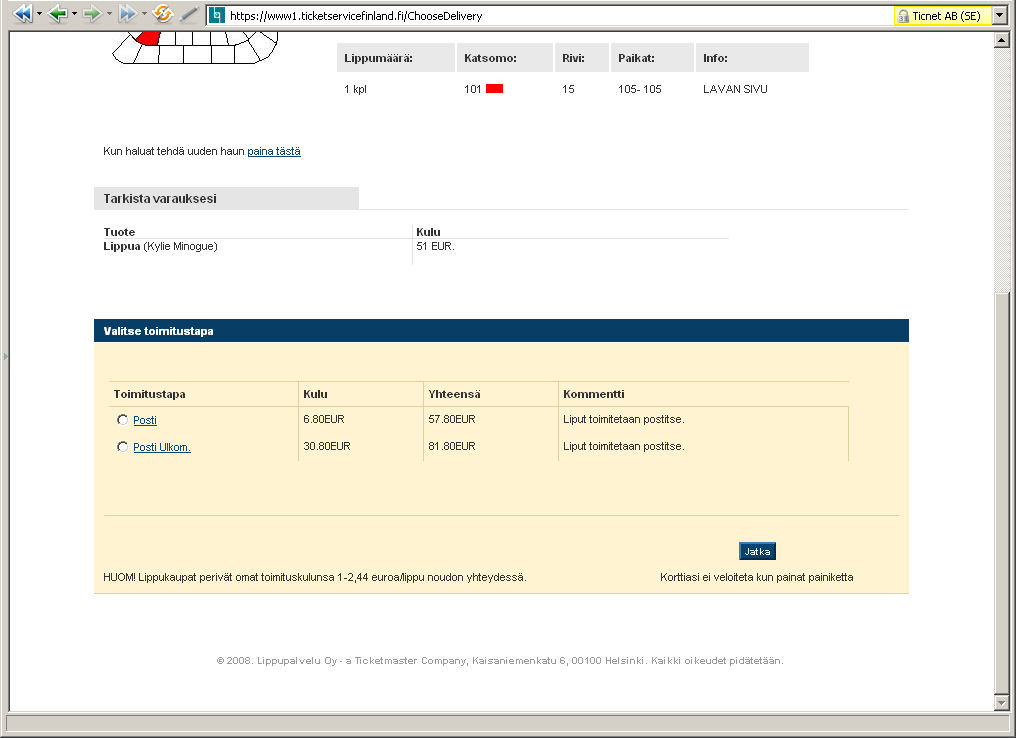Viewport: 1016px width, 738px height.
Task: Select the Posti Ulkom. radio button
Action: [122, 447]
